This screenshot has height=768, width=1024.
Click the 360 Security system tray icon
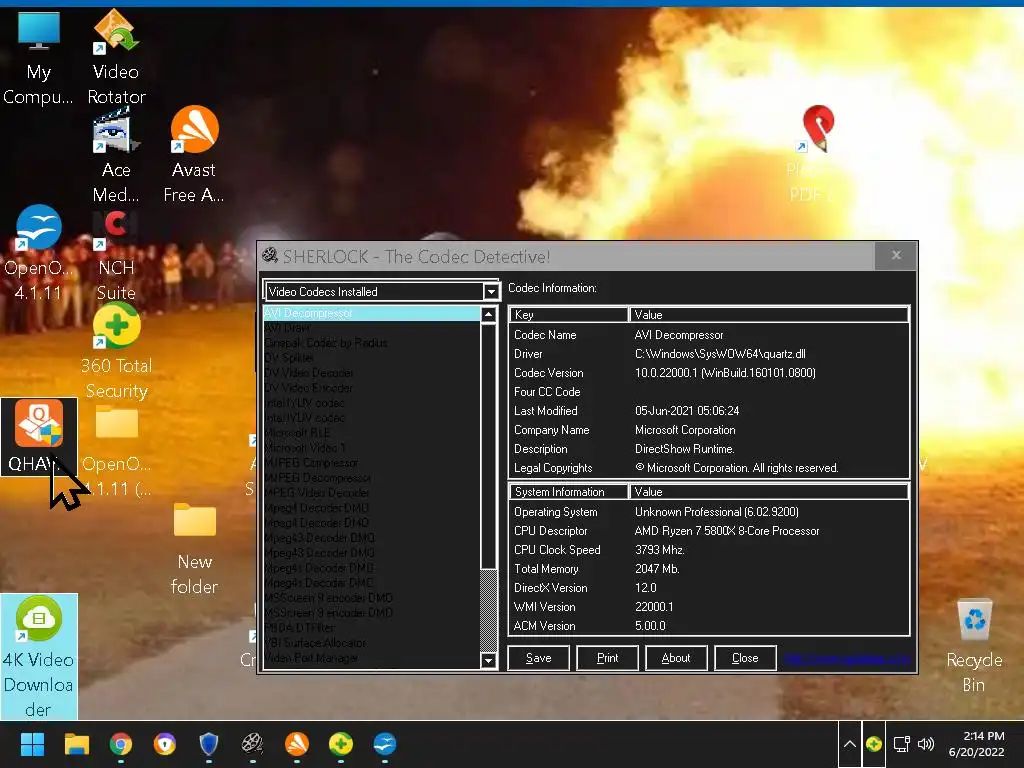pos(874,744)
